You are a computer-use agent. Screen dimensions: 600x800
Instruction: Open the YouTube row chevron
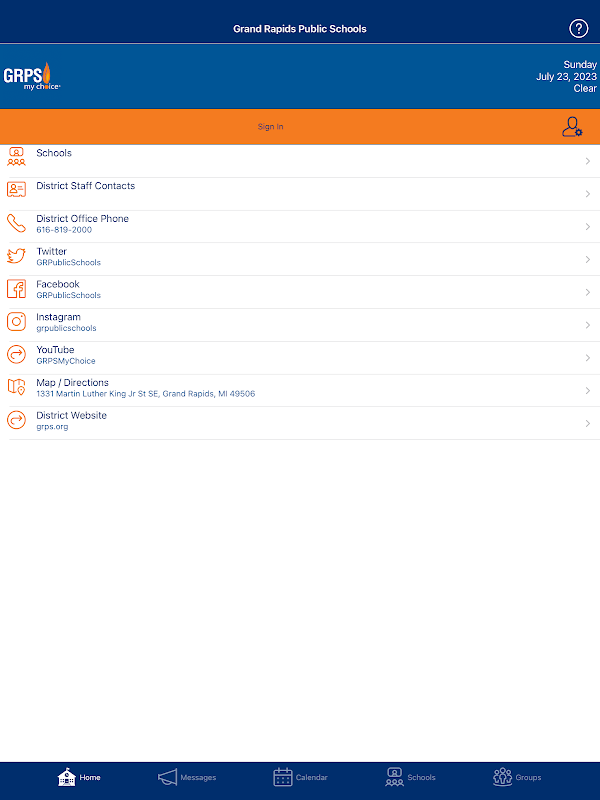point(588,358)
